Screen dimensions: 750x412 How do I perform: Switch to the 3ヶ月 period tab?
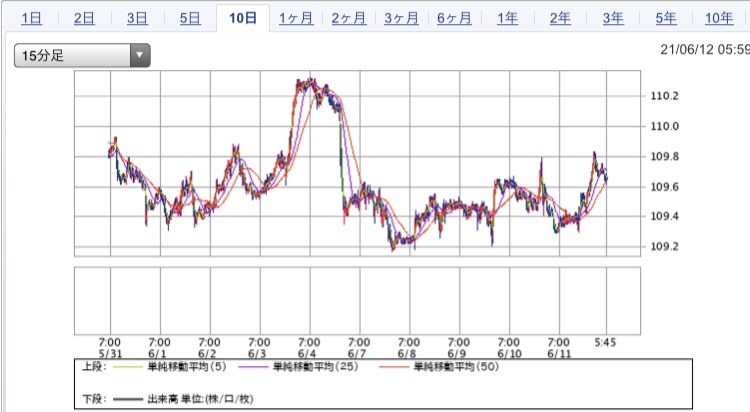pos(401,19)
